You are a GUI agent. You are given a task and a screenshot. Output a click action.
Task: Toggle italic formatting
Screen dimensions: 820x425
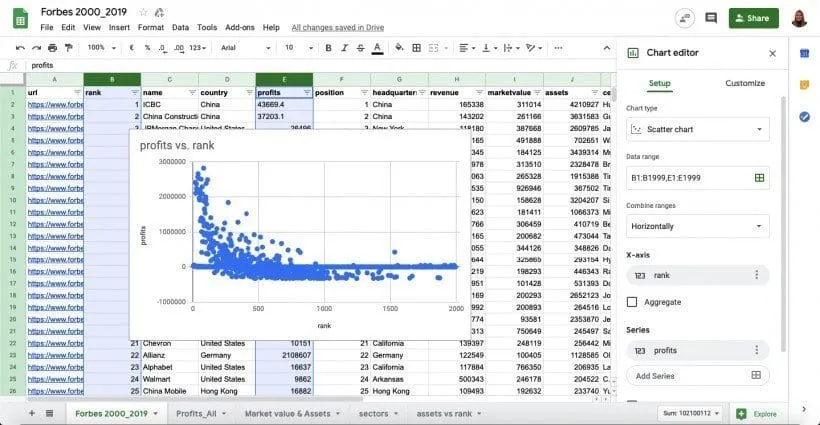[344, 48]
